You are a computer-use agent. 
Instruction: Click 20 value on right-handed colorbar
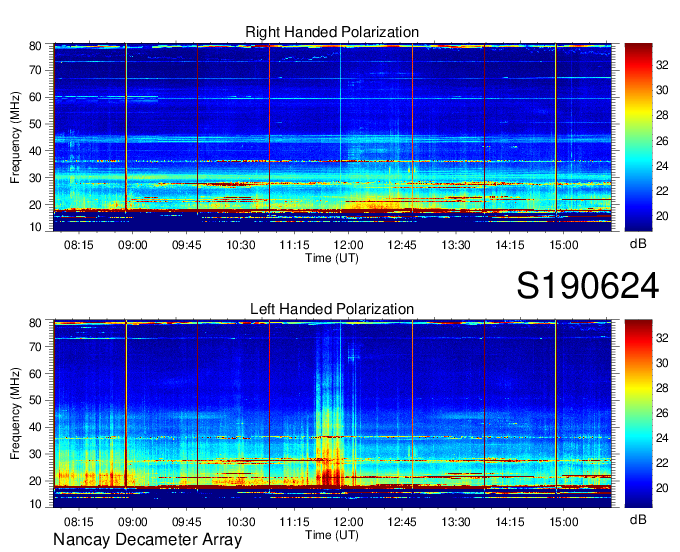point(662,216)
